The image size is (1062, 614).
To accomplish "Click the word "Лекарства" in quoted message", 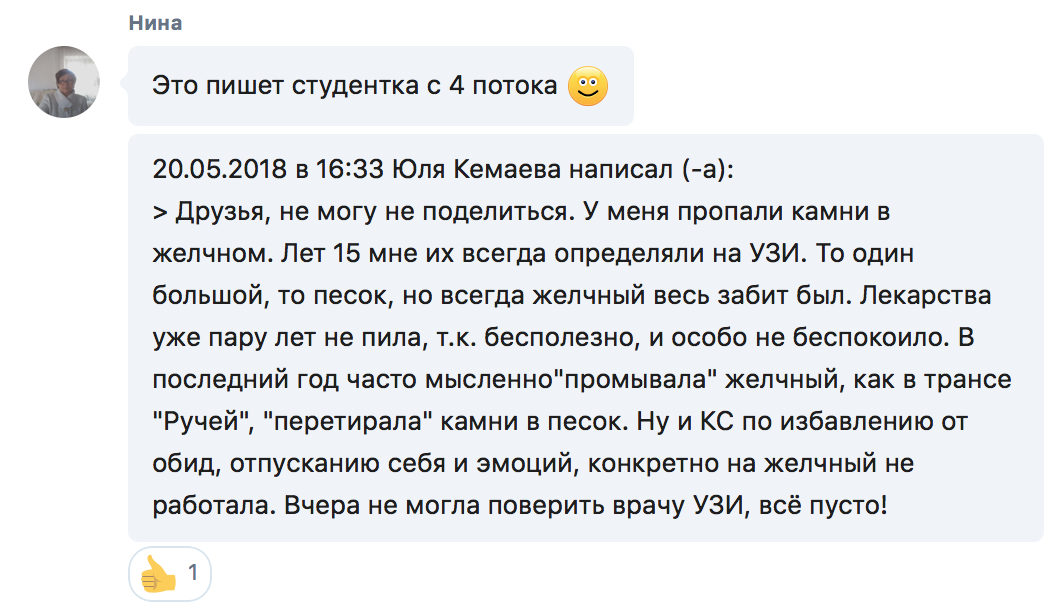I will pyautogui.click(x=926, y=295).
